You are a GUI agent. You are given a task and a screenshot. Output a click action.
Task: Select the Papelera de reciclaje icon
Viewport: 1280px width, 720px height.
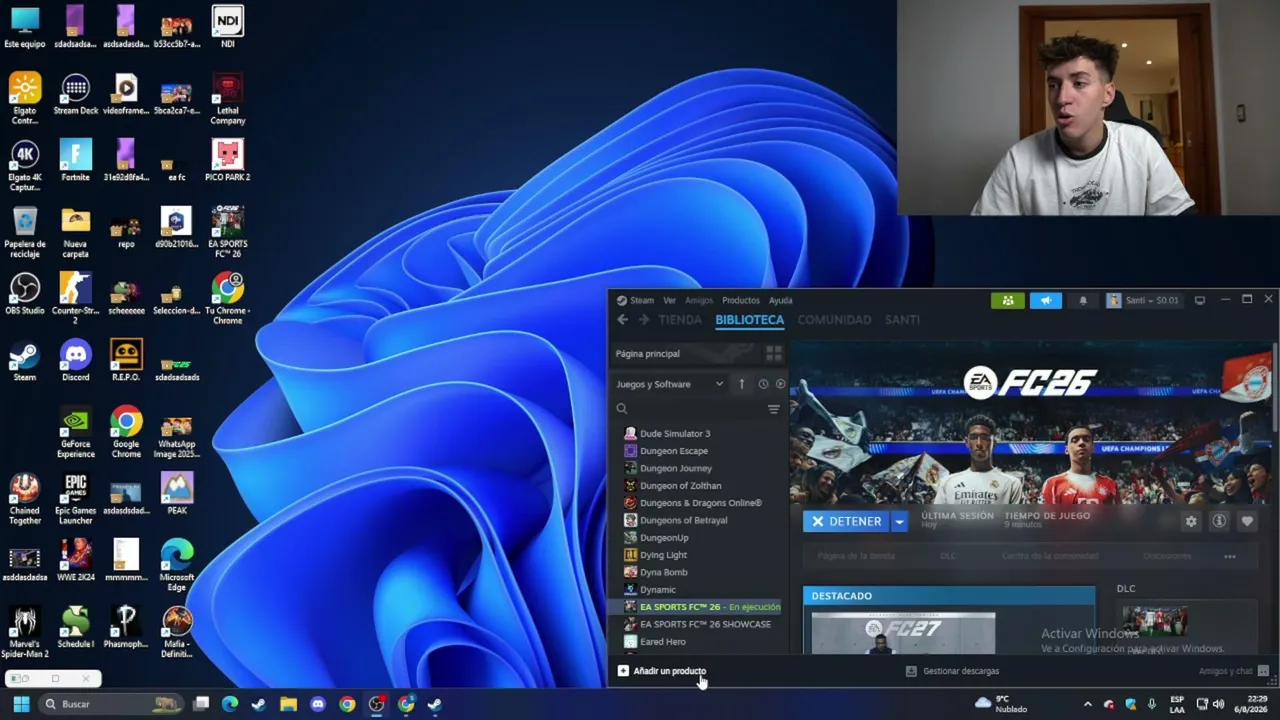coord(25,232)
